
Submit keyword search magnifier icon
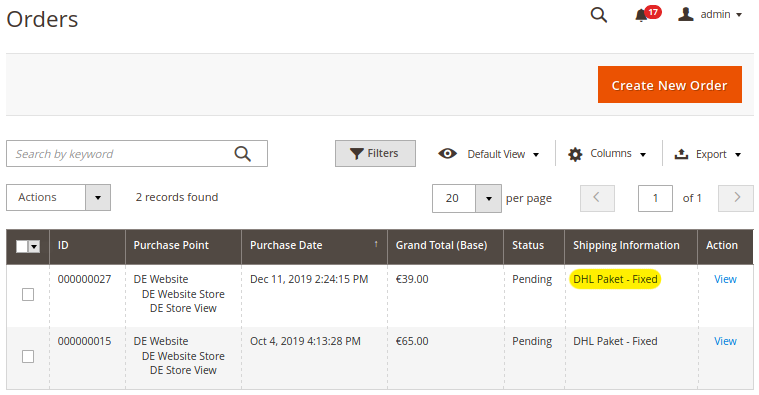(243, 154)
